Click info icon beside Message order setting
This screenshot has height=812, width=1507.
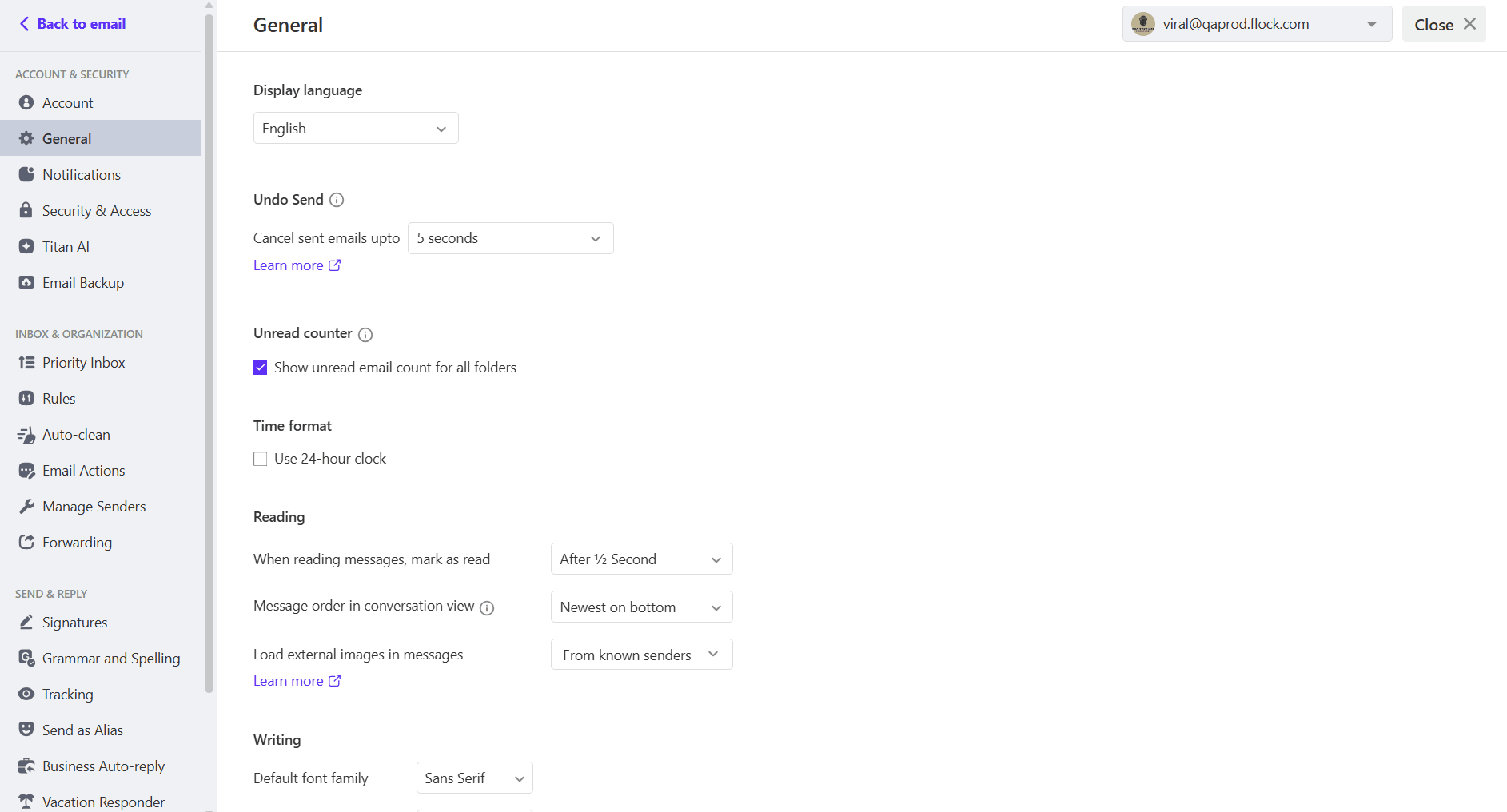[487, 607]
